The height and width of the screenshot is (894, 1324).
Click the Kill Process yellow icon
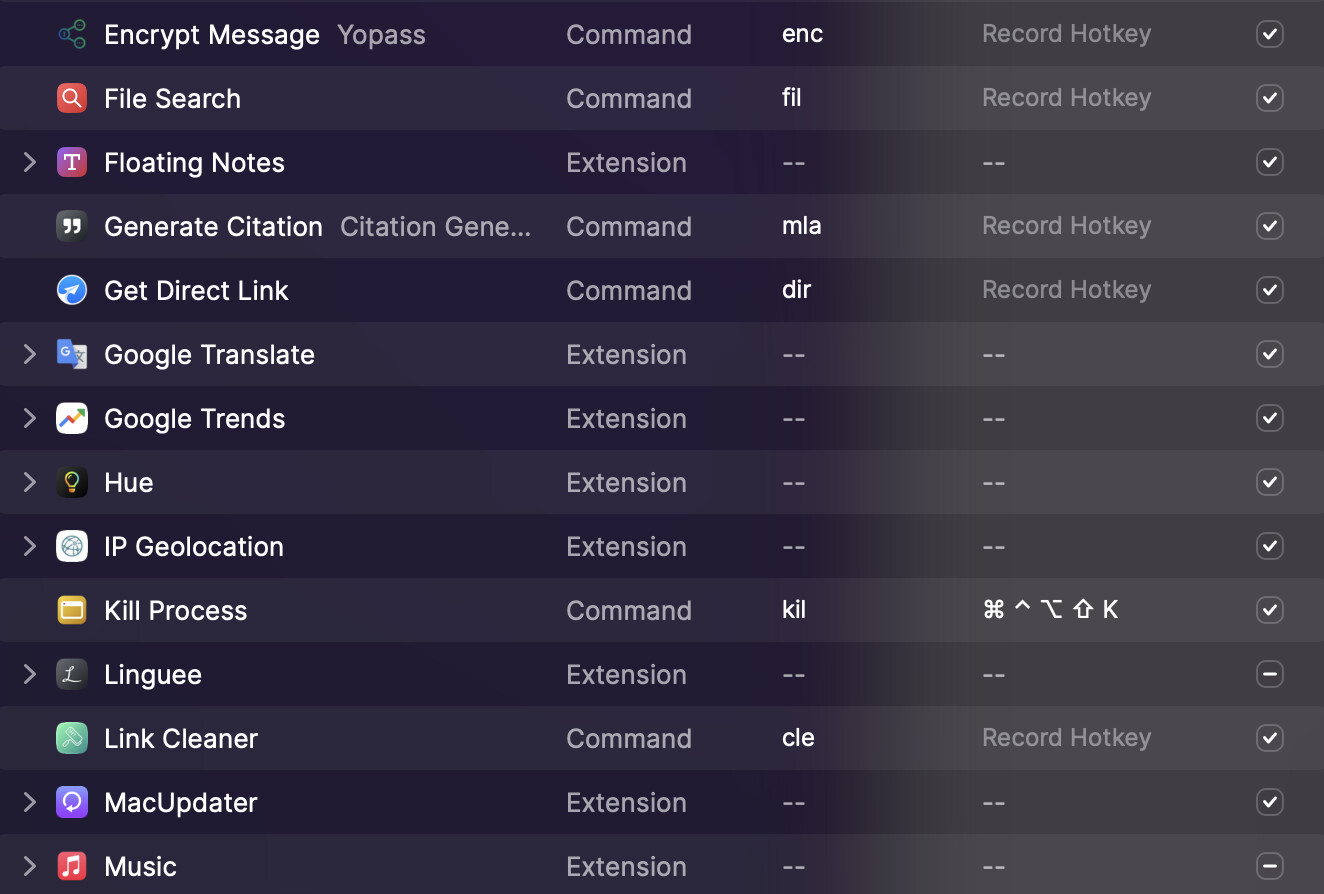72,611
